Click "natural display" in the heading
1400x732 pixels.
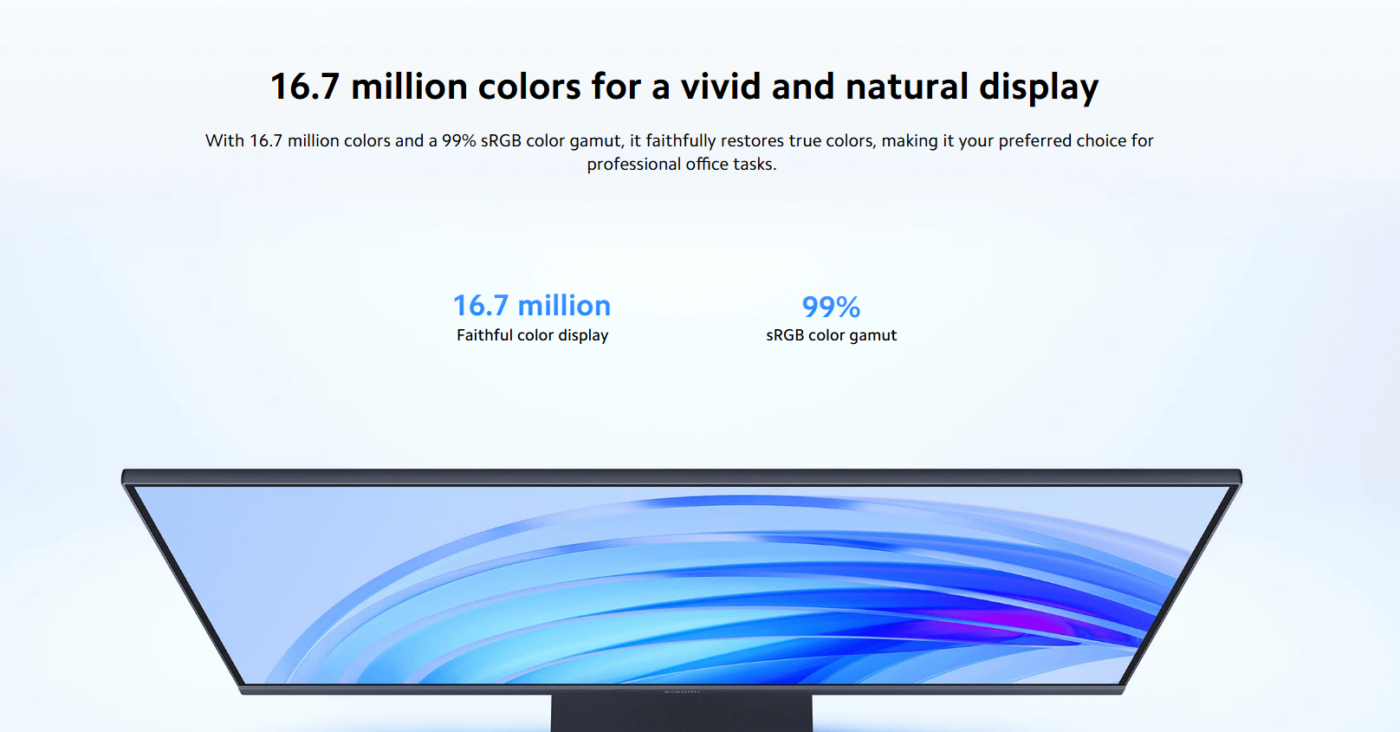(x=972, y=87)
